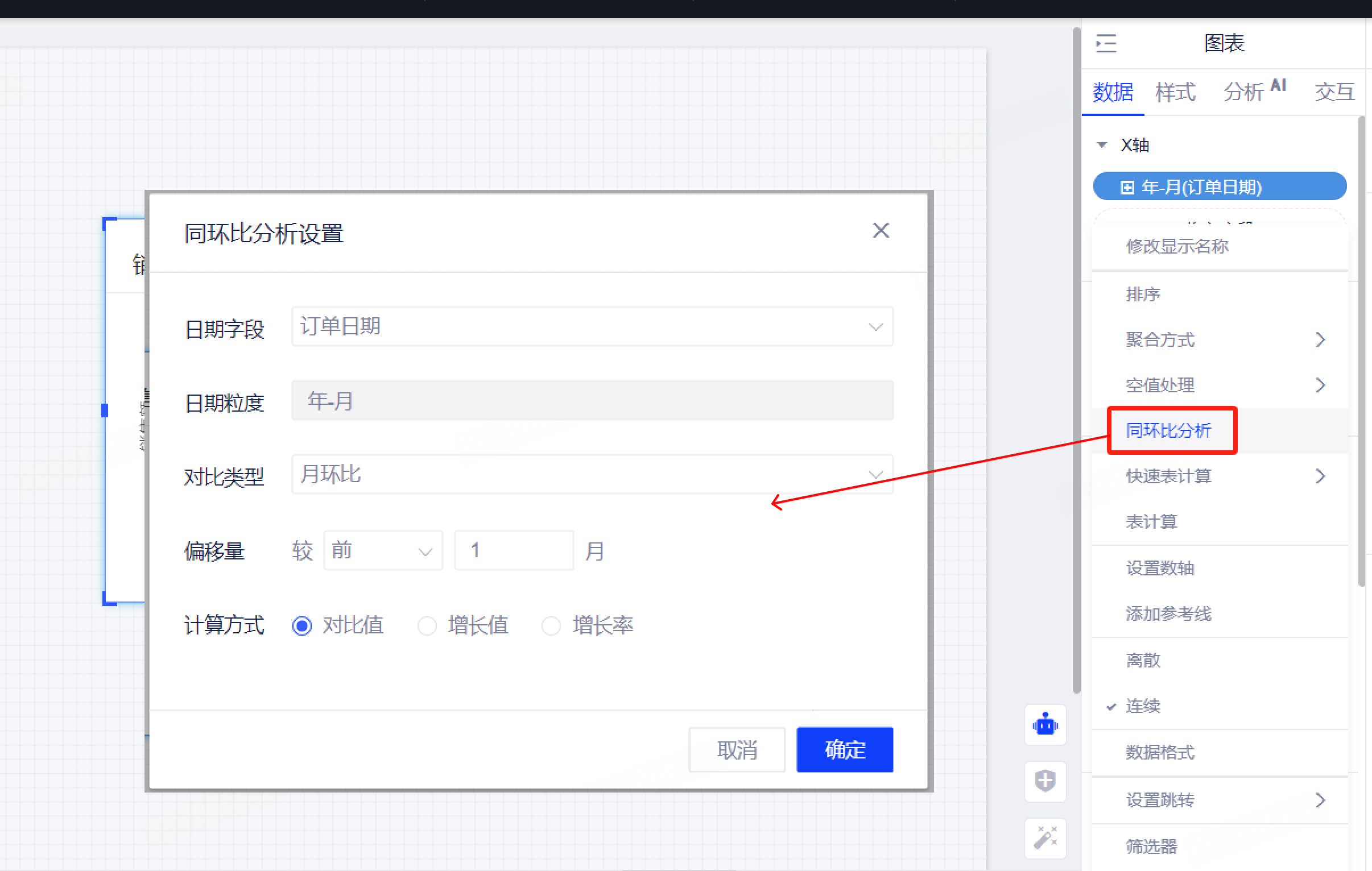Click the 确定 button
Image resolution: width=1372 pixels, height=871 pixels.
[844, 750]
